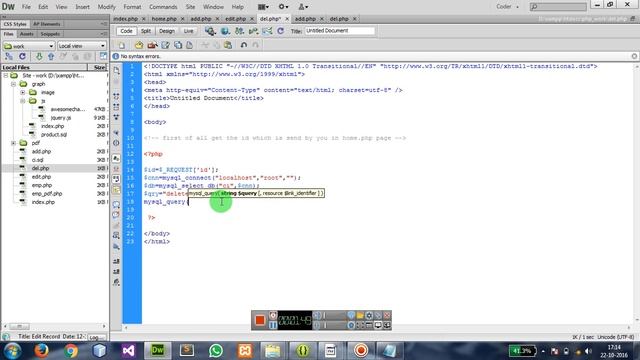640x360 pixels.
Task: Click the Put files blue up arrow
Action: click(51, 56)
